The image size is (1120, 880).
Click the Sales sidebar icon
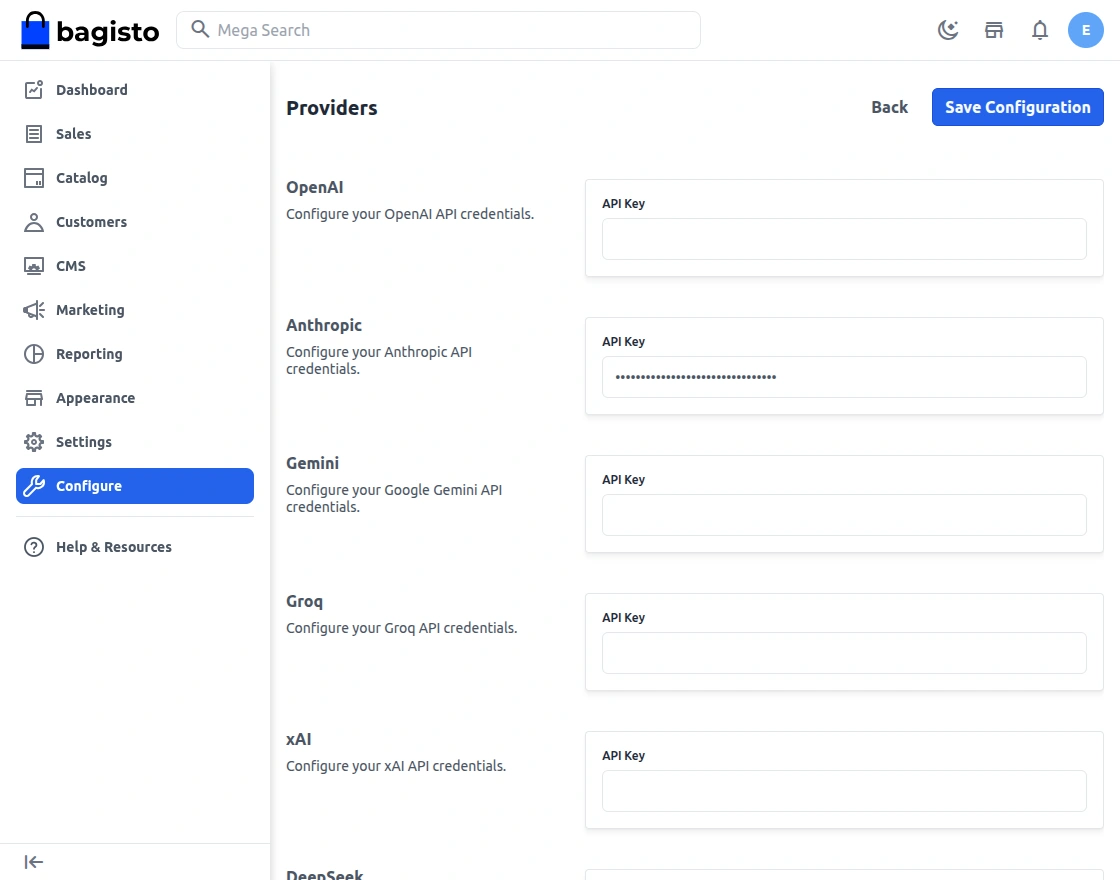[x=34, y=134]
